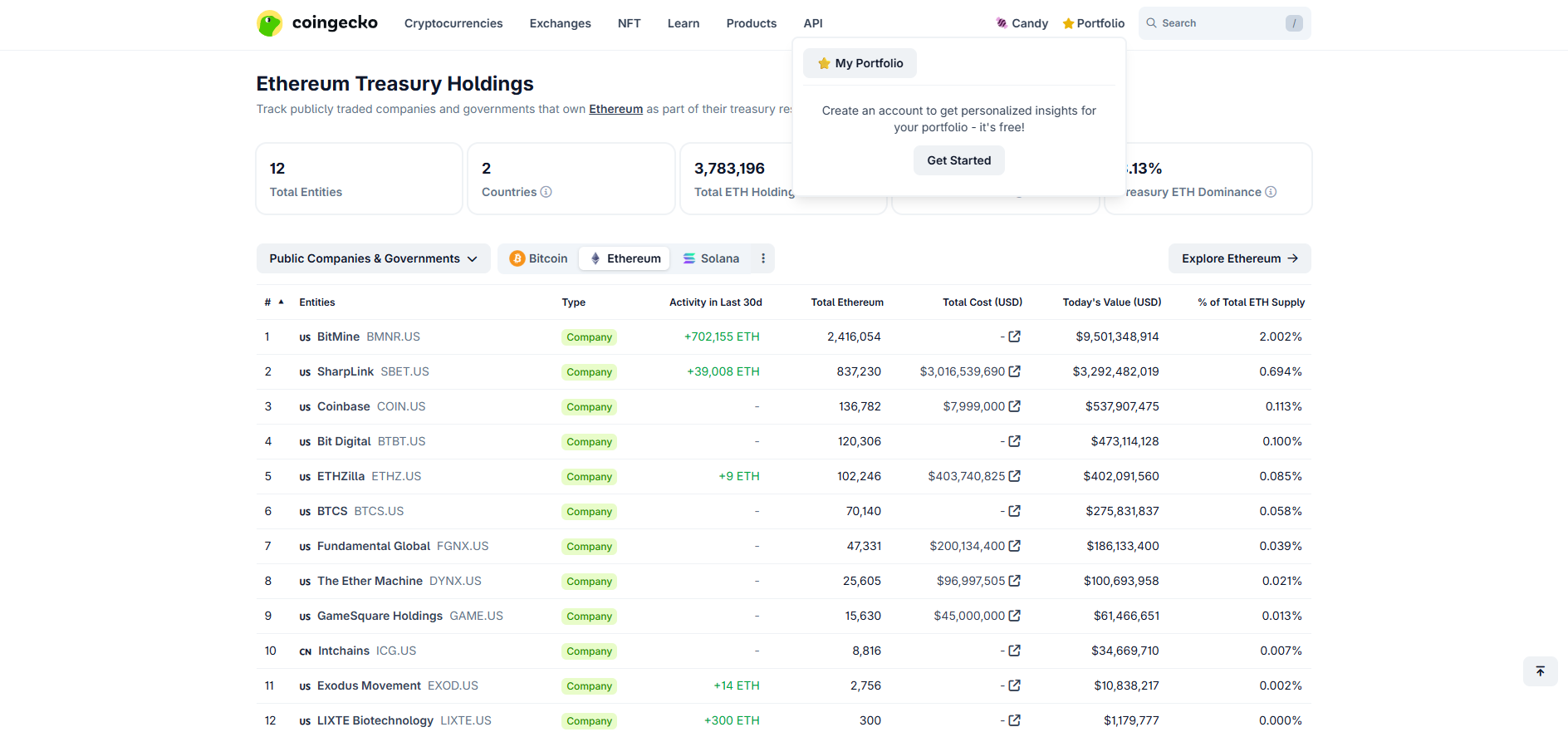Sort by Today's Value (USD) header
Screen dimensions: 1568x737
(1112, 302)
